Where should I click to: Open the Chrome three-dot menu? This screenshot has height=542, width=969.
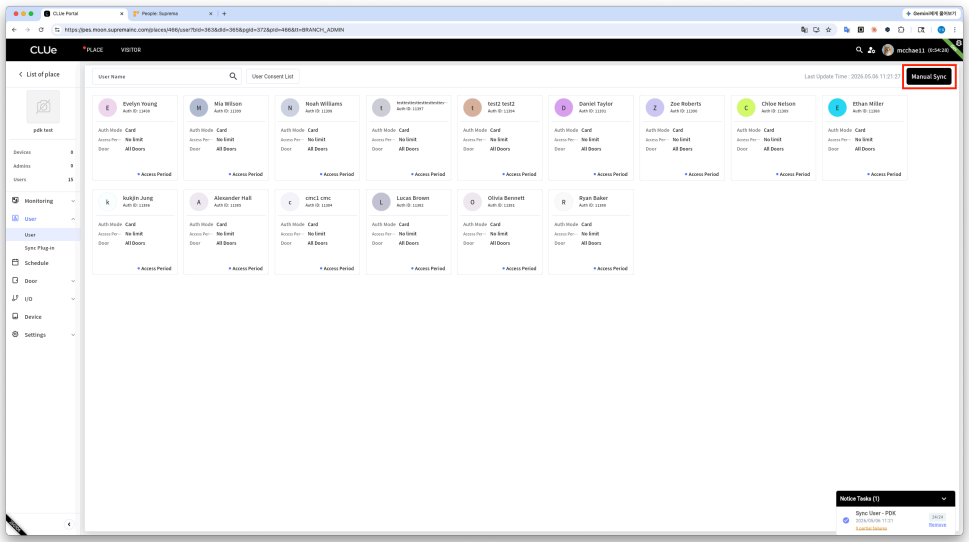coord(955,30)
